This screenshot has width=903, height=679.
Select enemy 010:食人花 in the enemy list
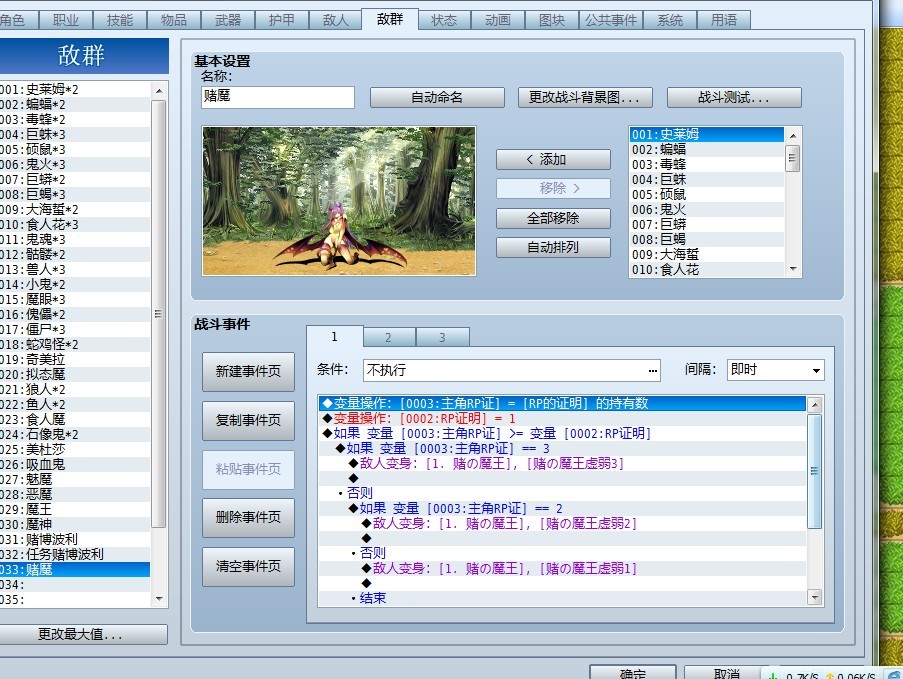pos(707,270)
